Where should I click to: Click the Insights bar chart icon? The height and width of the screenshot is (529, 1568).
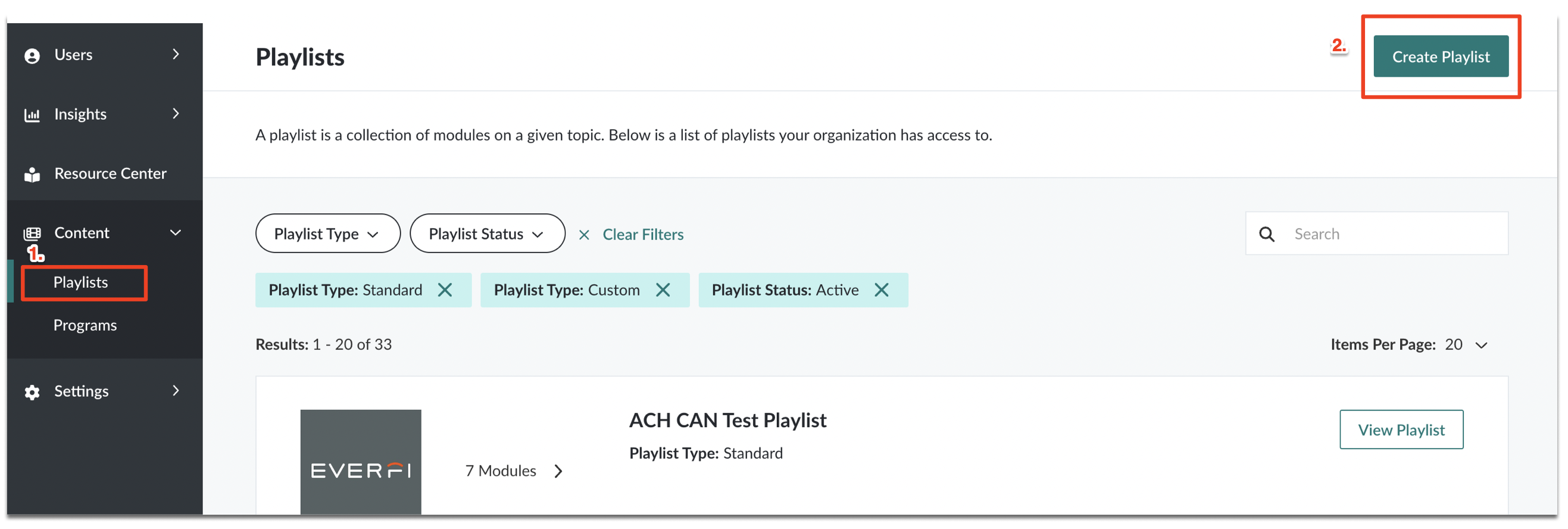32,114
